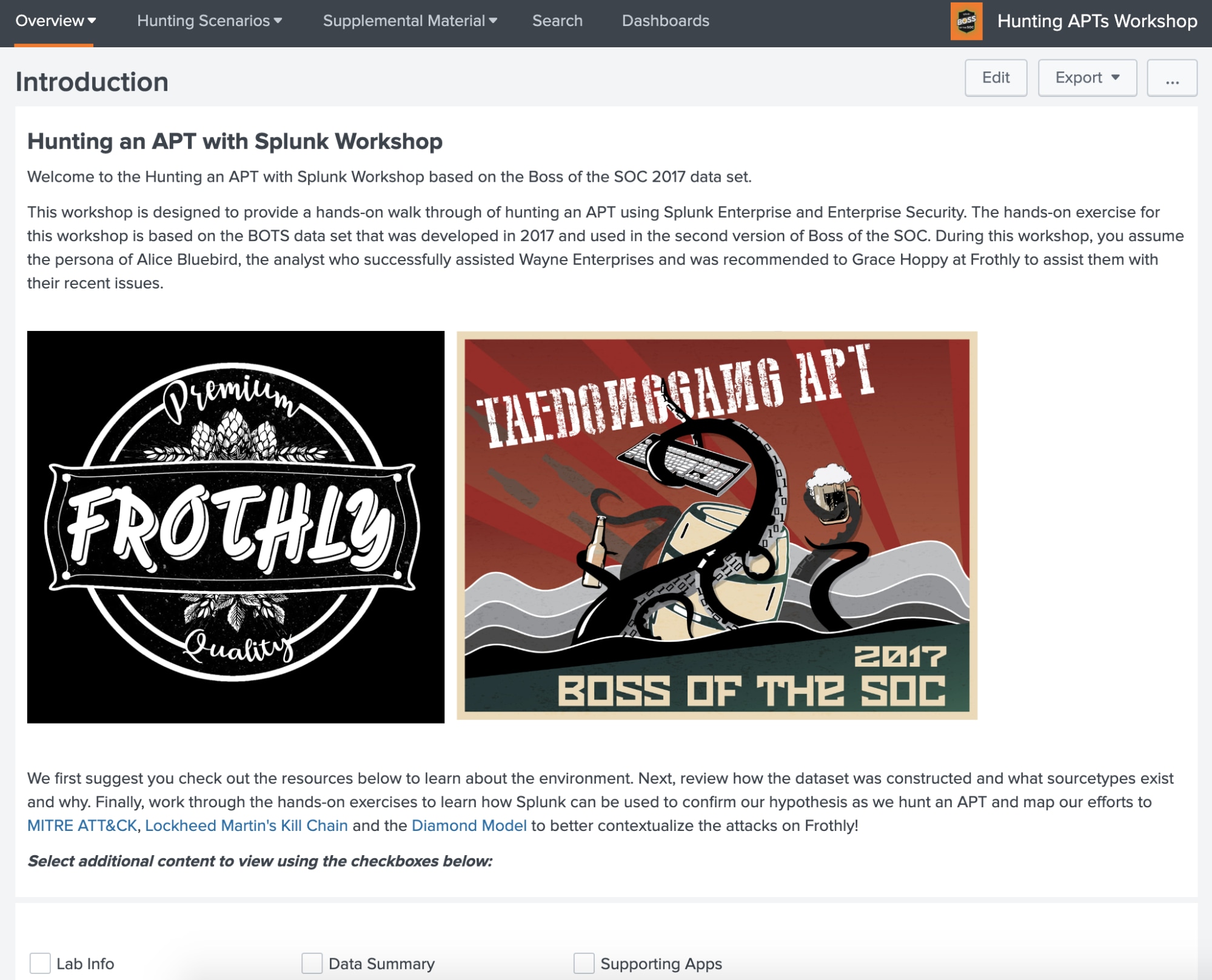Open Lockheed Martin's Kill Chain link

point(246,825)
